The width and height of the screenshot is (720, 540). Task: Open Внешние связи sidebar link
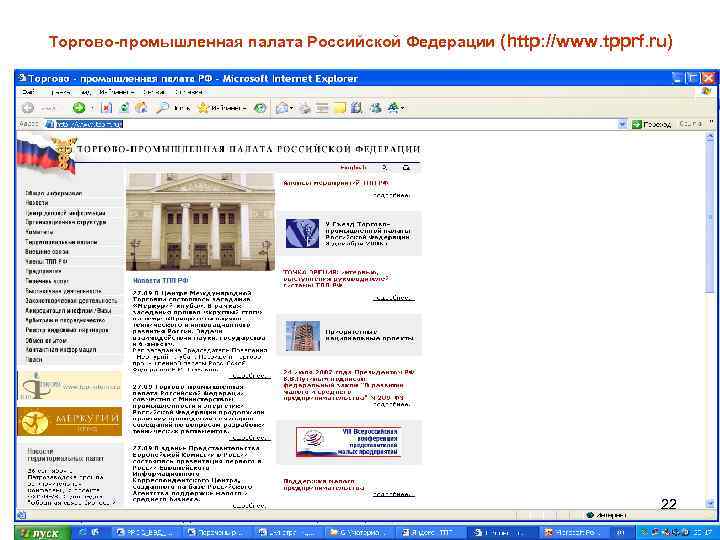[47, 252]
